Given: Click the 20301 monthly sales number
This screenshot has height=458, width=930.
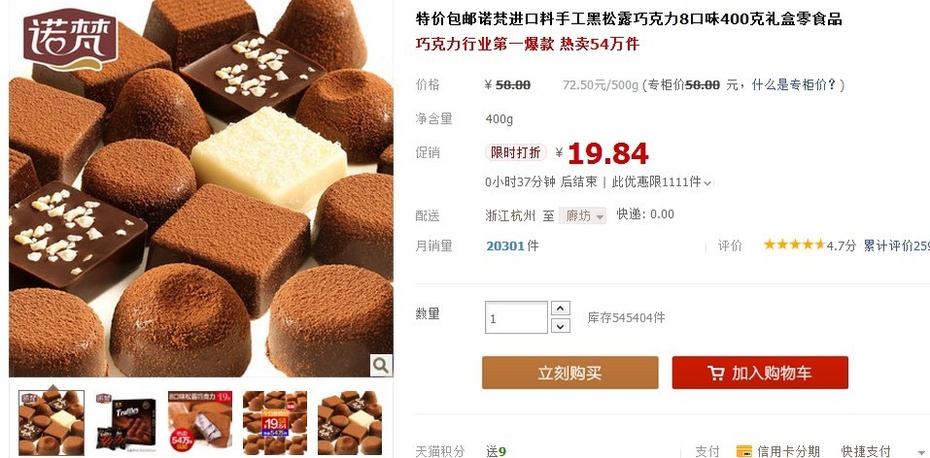Looking at the screenshot, I should pos(505,246).
